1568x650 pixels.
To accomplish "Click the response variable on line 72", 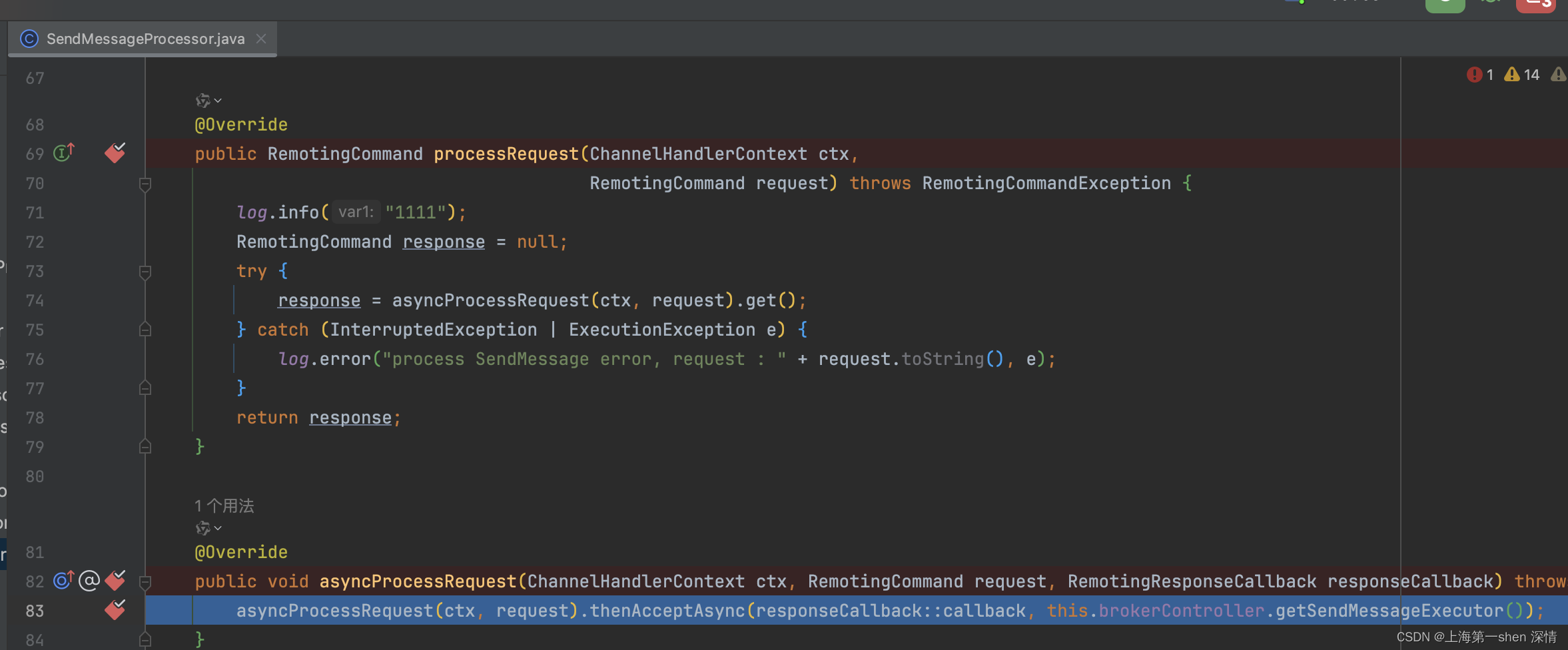I will tap(444, 242).
